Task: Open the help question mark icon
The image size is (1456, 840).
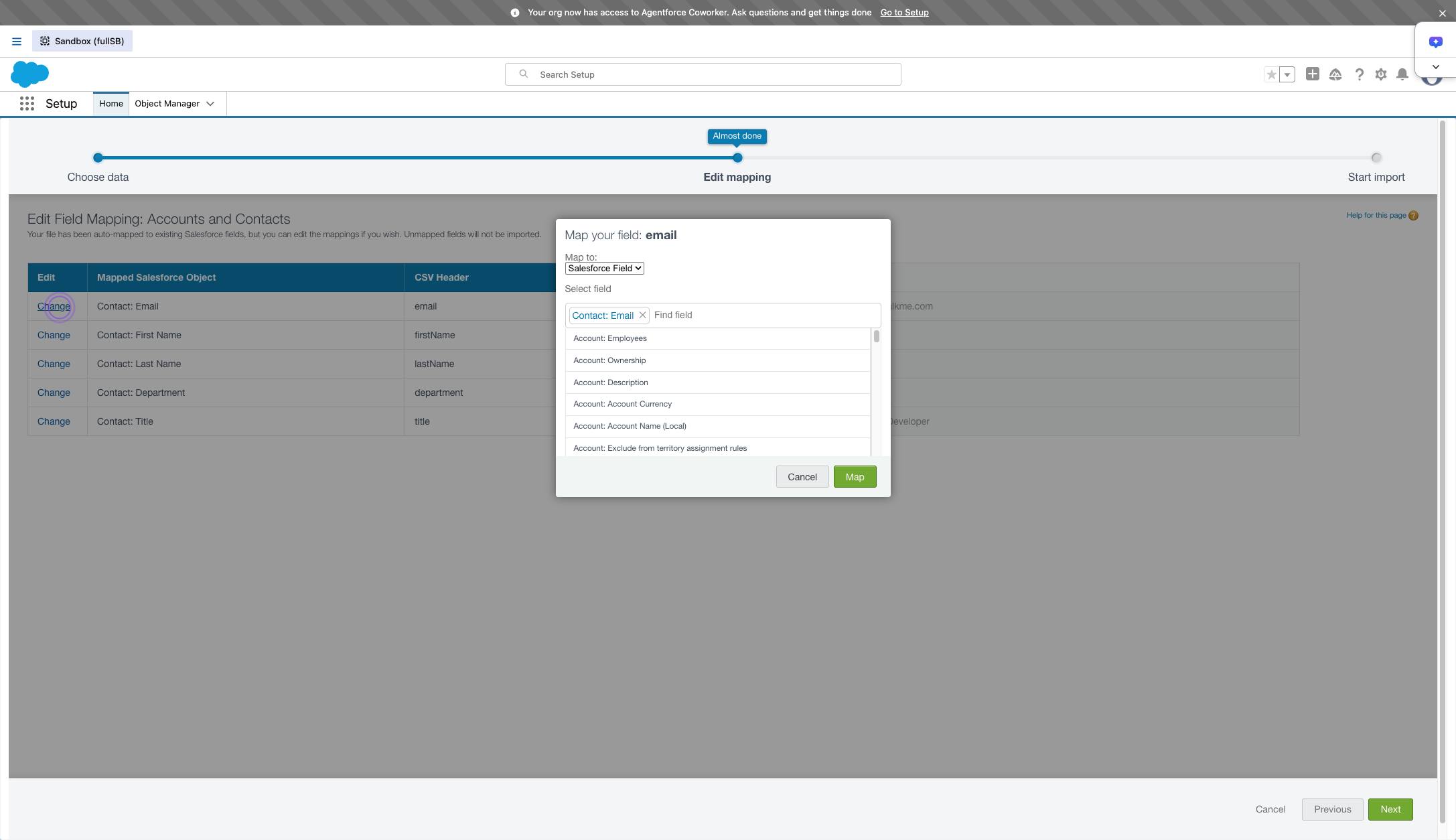Action: 1359,74
